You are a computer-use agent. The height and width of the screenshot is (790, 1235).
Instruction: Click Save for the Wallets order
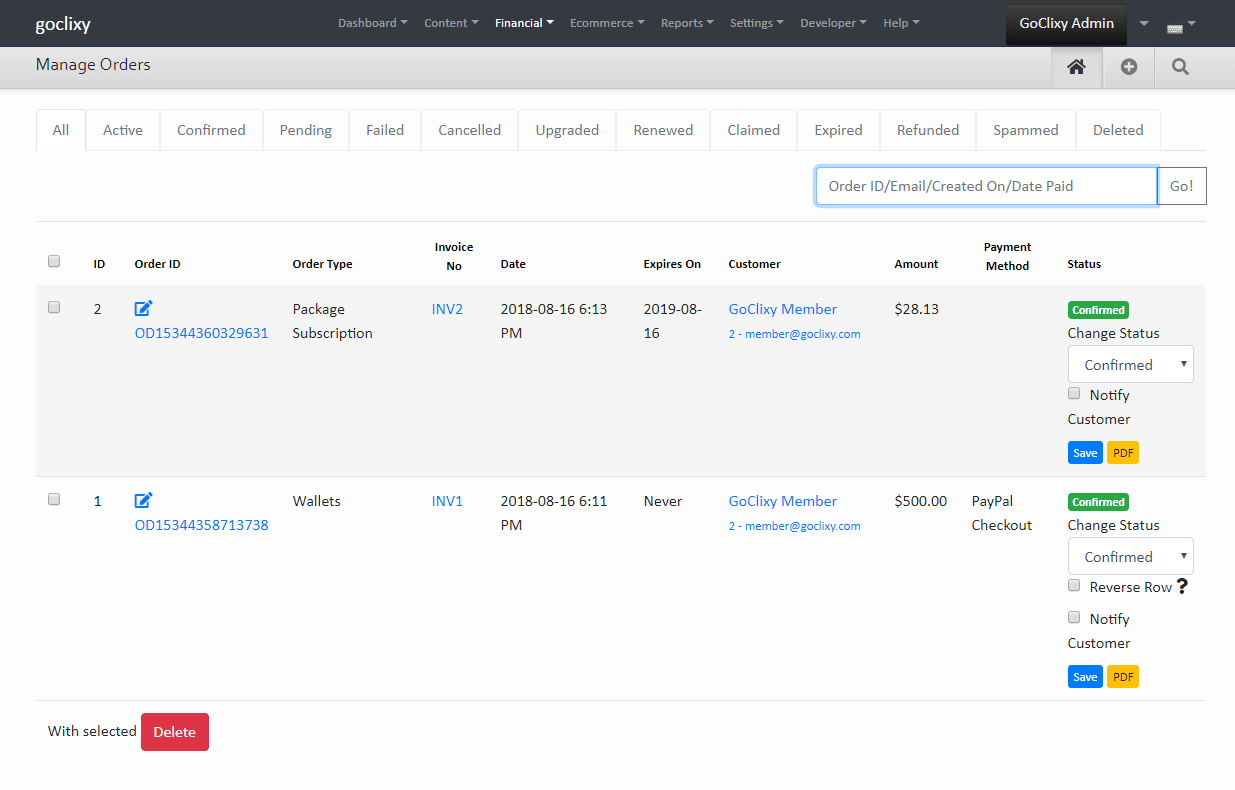(x=1085, y=677)
